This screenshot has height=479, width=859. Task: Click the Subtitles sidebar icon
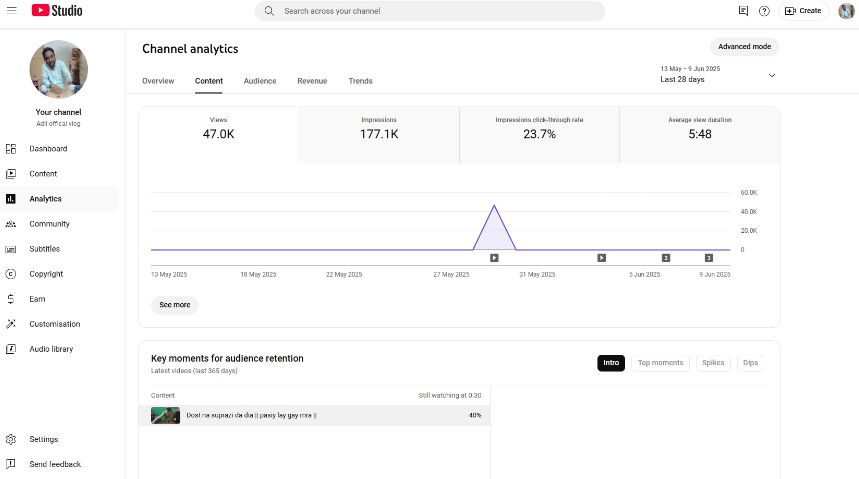coord(11,249)
